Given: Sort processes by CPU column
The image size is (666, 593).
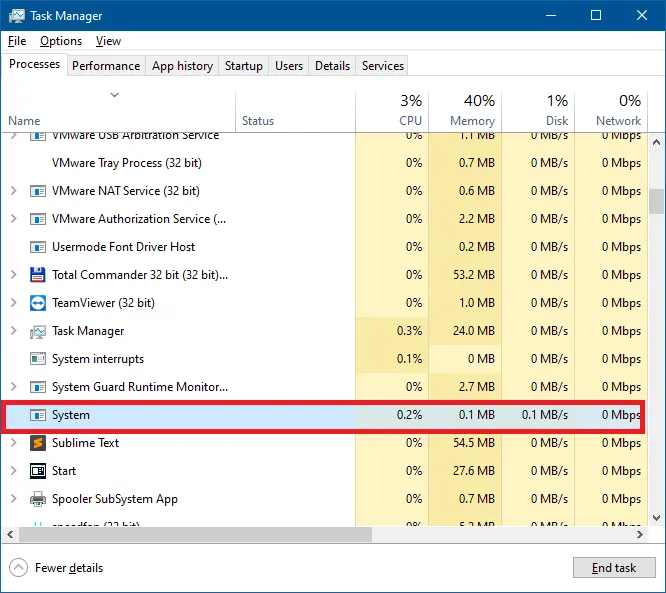Looking at the screenshot, I should (x=392, y=111).
